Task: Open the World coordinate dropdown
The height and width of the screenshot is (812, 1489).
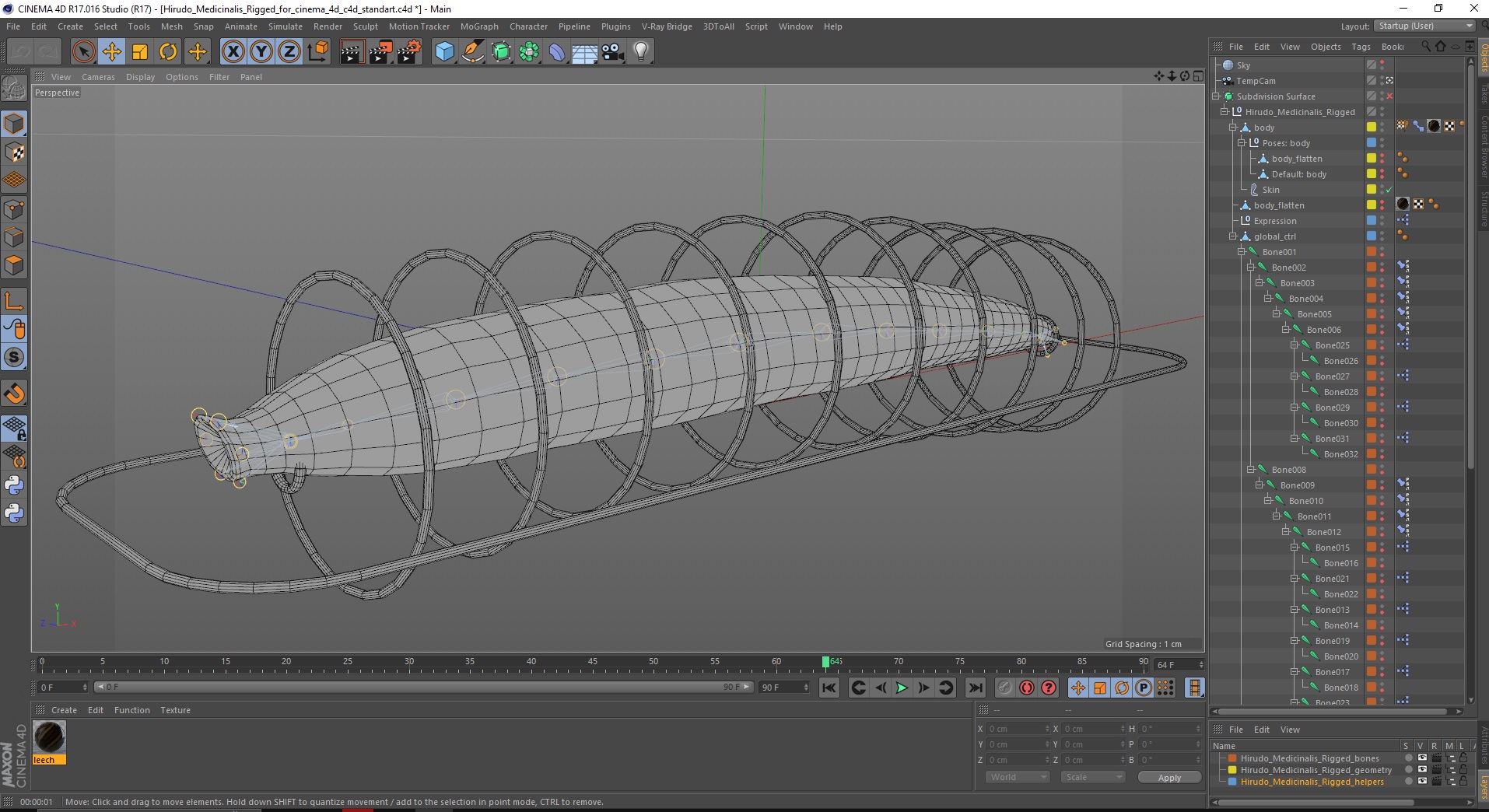Action: (1018, 777)
